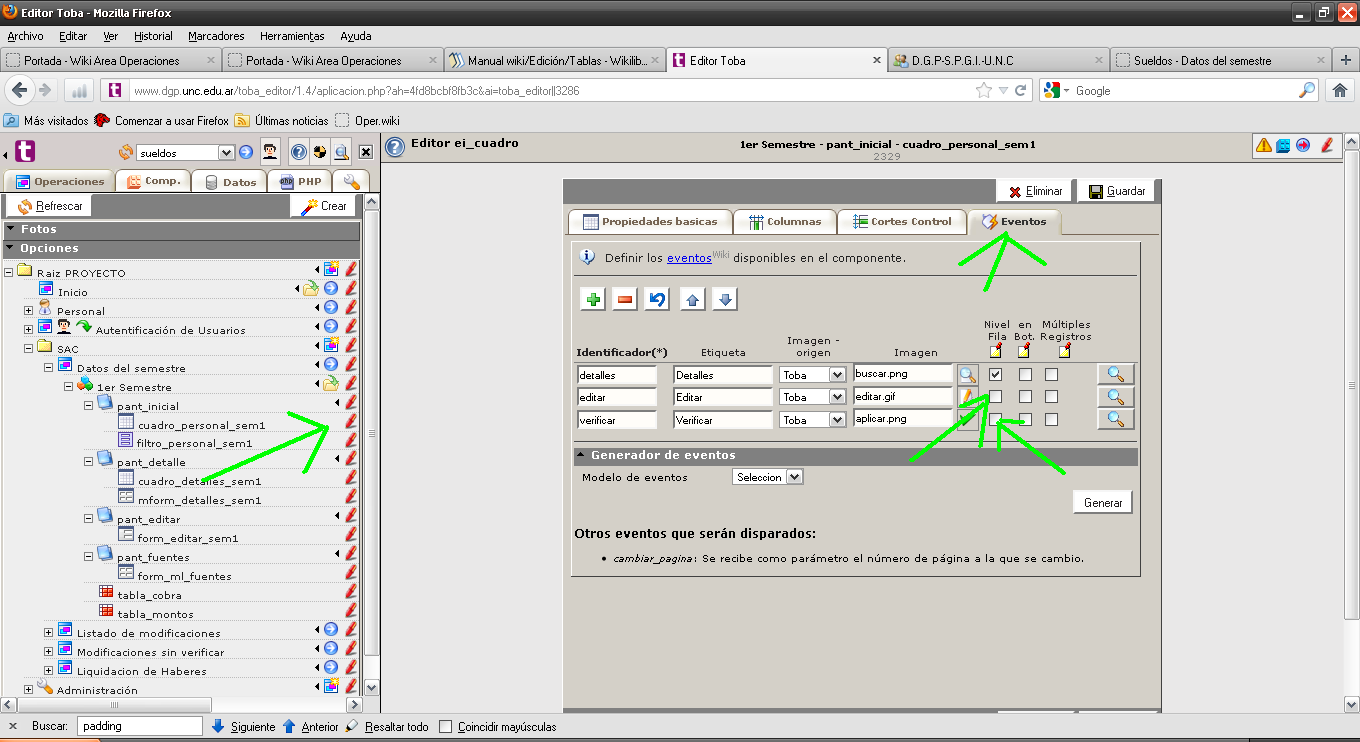Click the Refrescar button
This screenshot has width=1360, height=742.
pyautogui.click(x=50, y=206)
